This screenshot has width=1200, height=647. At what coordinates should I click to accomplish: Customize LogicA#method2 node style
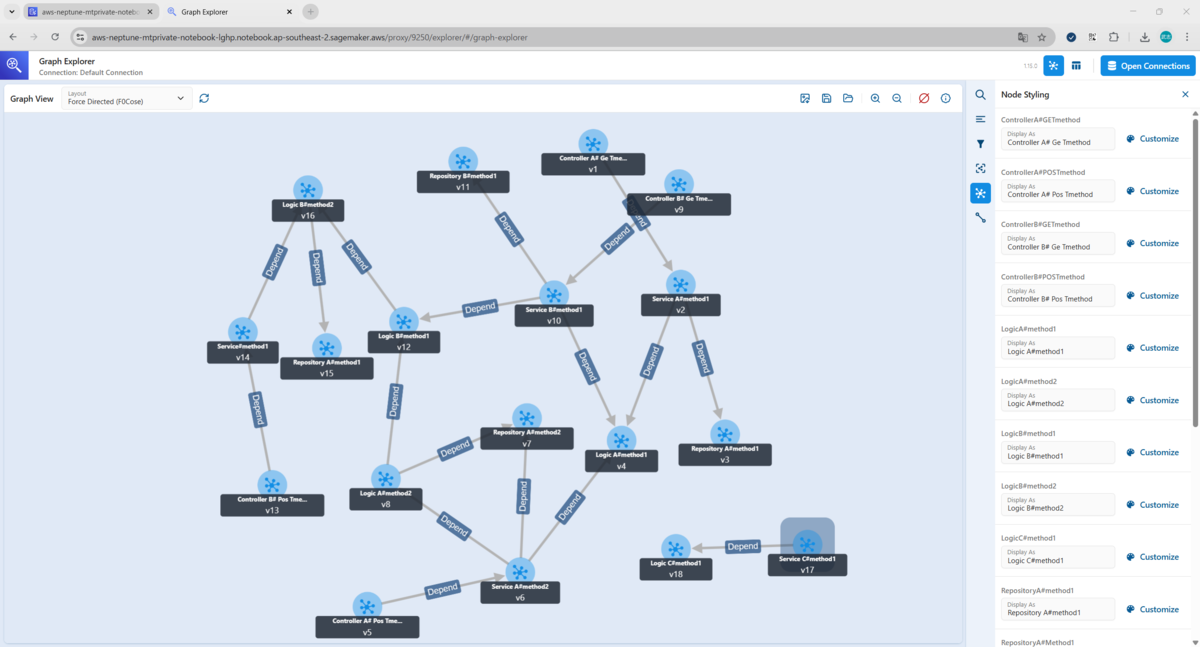(1152, 400)
